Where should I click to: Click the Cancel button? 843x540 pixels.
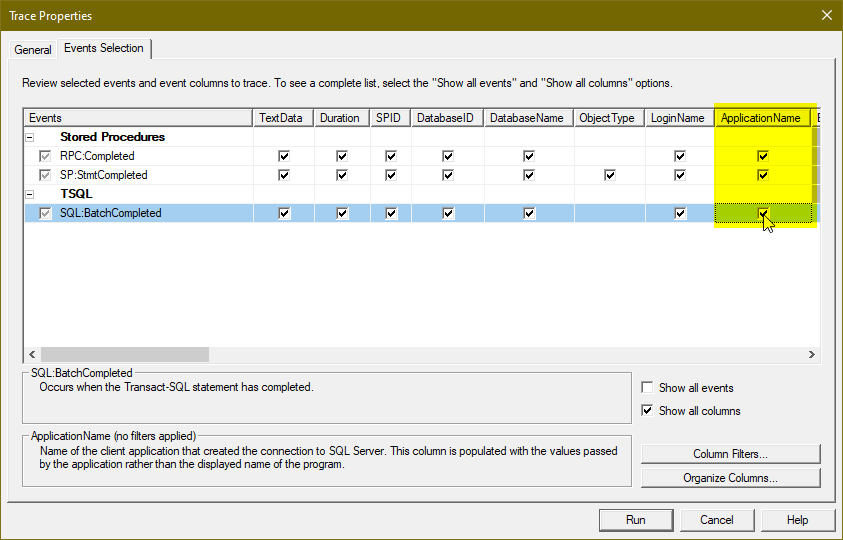[x=717, y=520]
